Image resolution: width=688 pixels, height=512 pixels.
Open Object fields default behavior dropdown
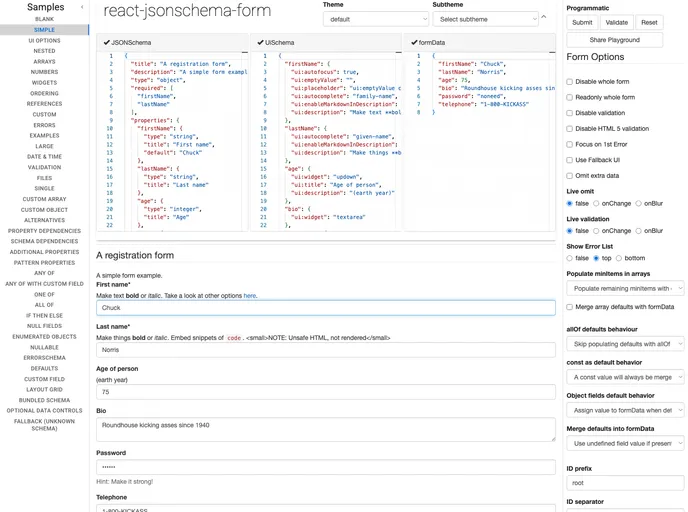pyautogui.click(x=625, y=410)
